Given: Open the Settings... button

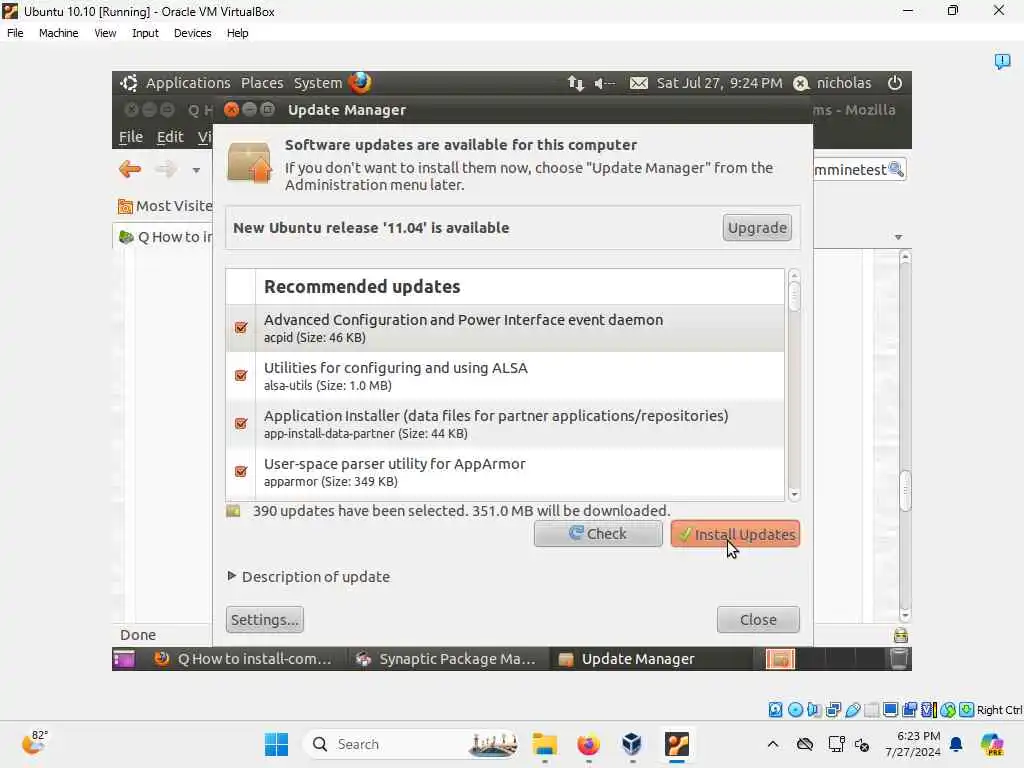Looking at the screenshot, I should (264, 620).
